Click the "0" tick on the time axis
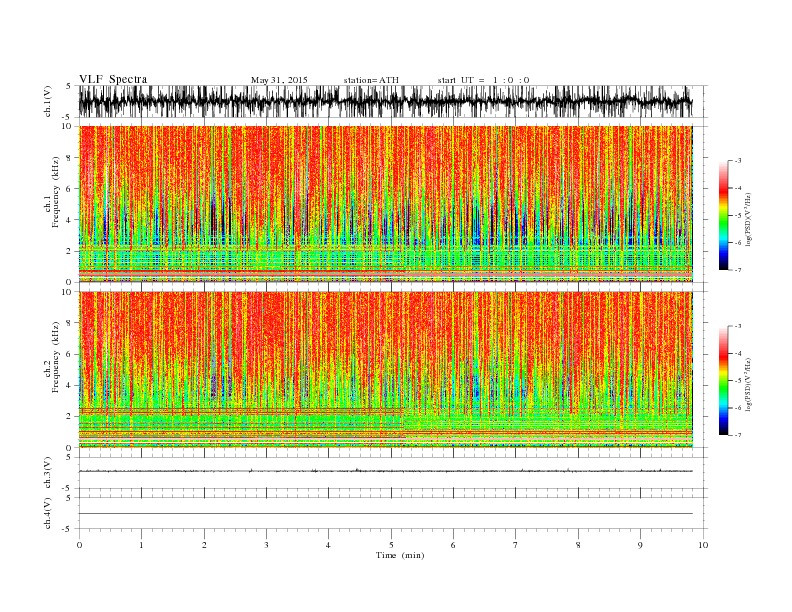This screenshot has width=792, height=612. coord(79,545)
